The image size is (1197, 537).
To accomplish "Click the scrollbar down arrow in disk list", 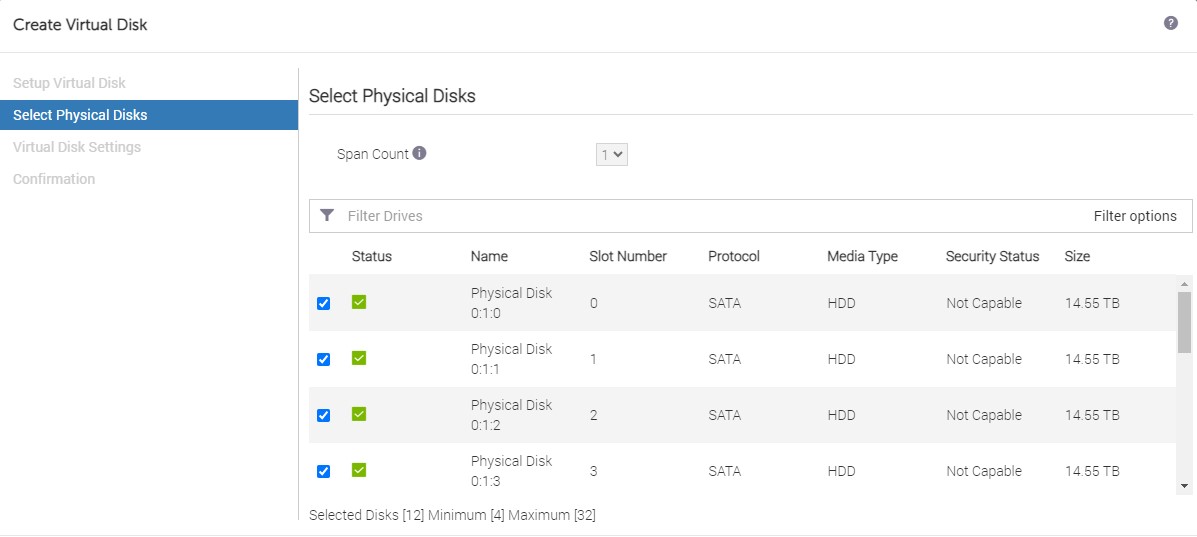I will (1184, 485).
